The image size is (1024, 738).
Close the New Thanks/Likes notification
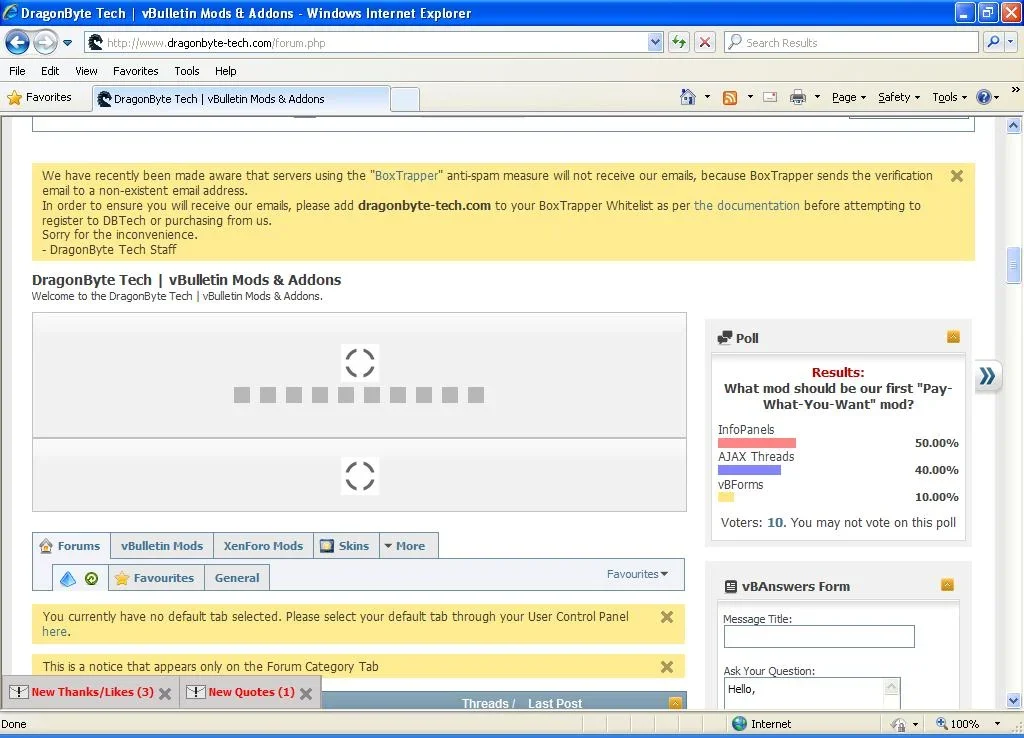pos(165,694)
